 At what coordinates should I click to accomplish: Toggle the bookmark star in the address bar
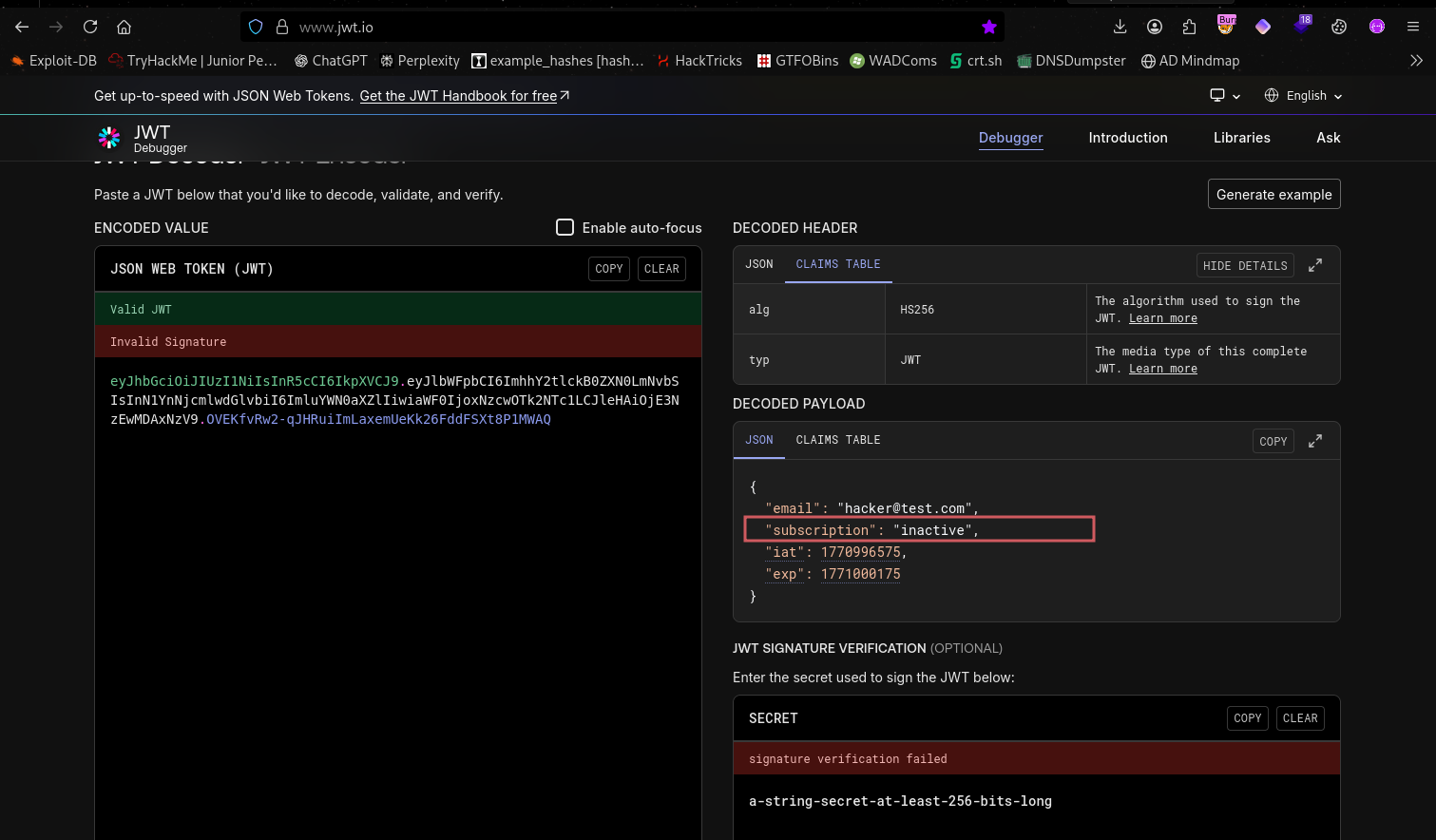989,27
